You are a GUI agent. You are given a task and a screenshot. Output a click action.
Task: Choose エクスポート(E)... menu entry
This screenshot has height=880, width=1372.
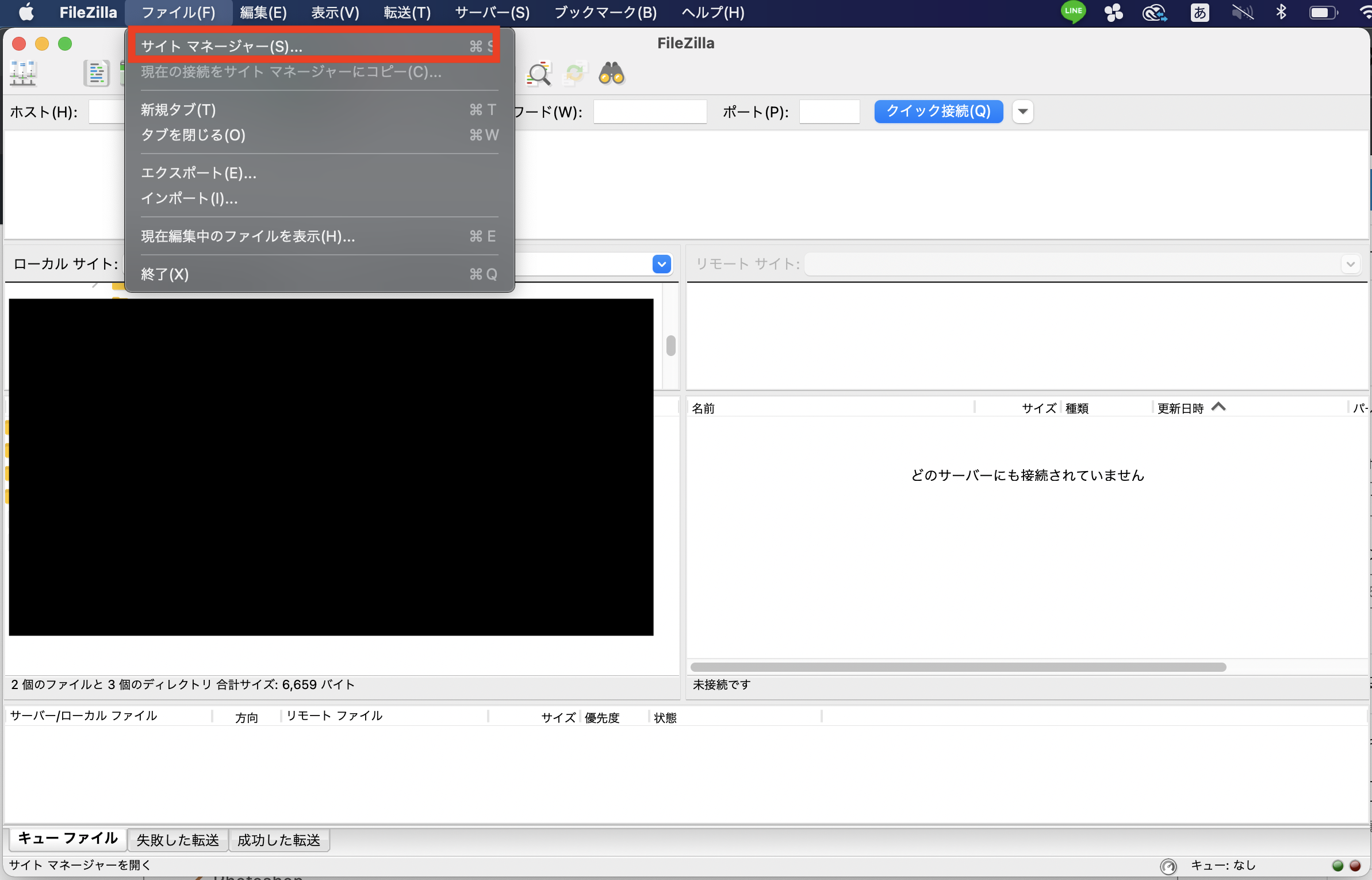click(x=319, y=173)
